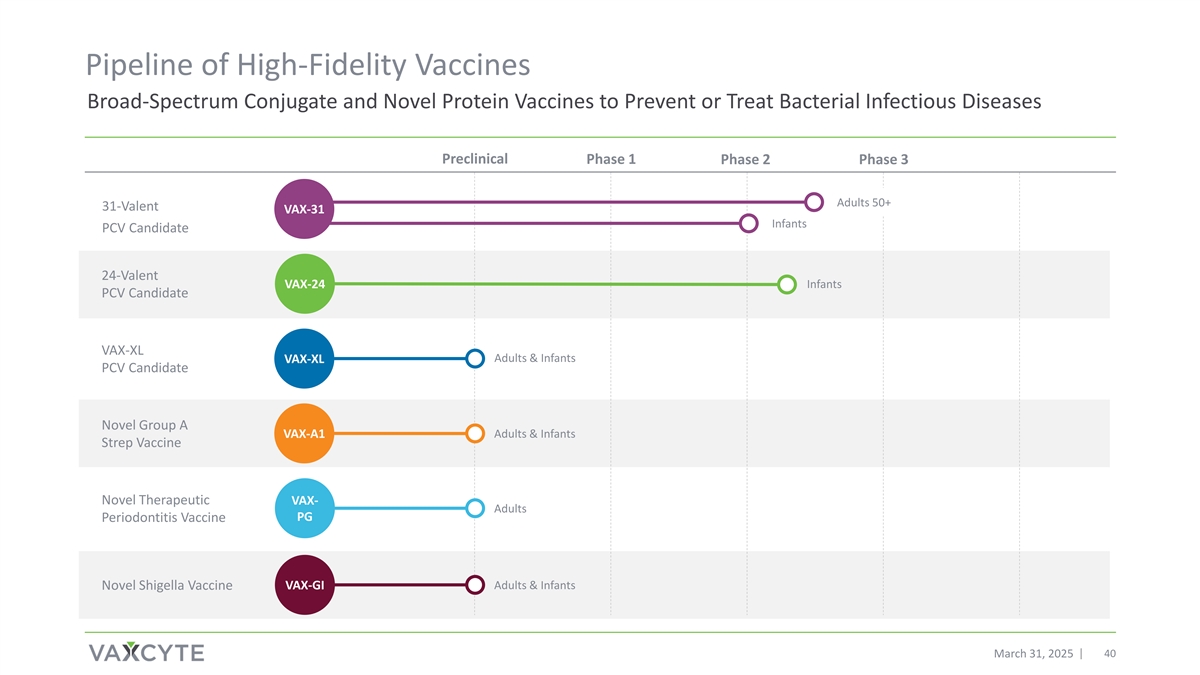Select the light-blue VAX-PG circle badge
Screen dimensions: 1200x675
(x=304, y=508)
